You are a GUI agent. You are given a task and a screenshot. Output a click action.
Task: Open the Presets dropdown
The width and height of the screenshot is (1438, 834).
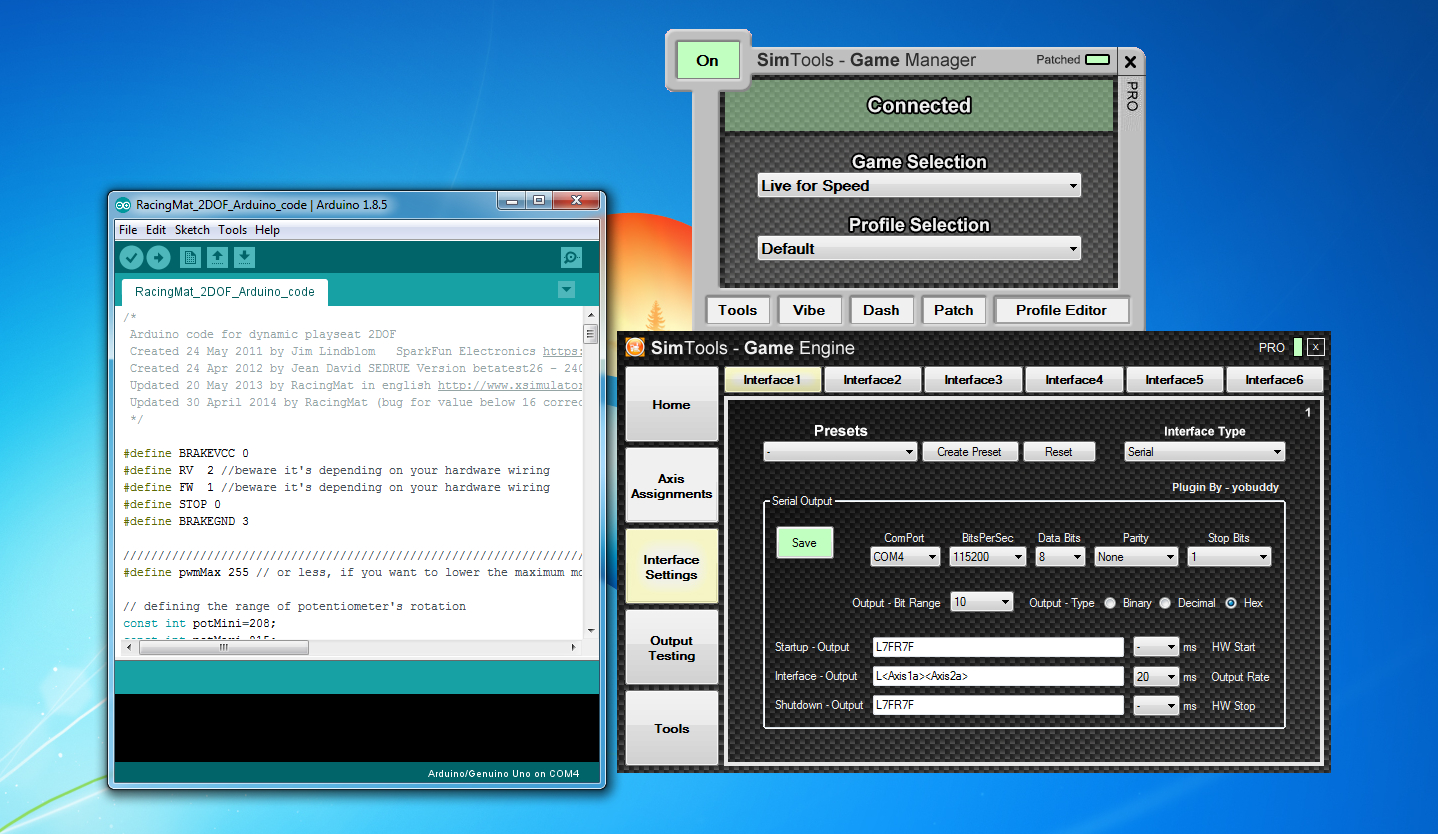840,452
